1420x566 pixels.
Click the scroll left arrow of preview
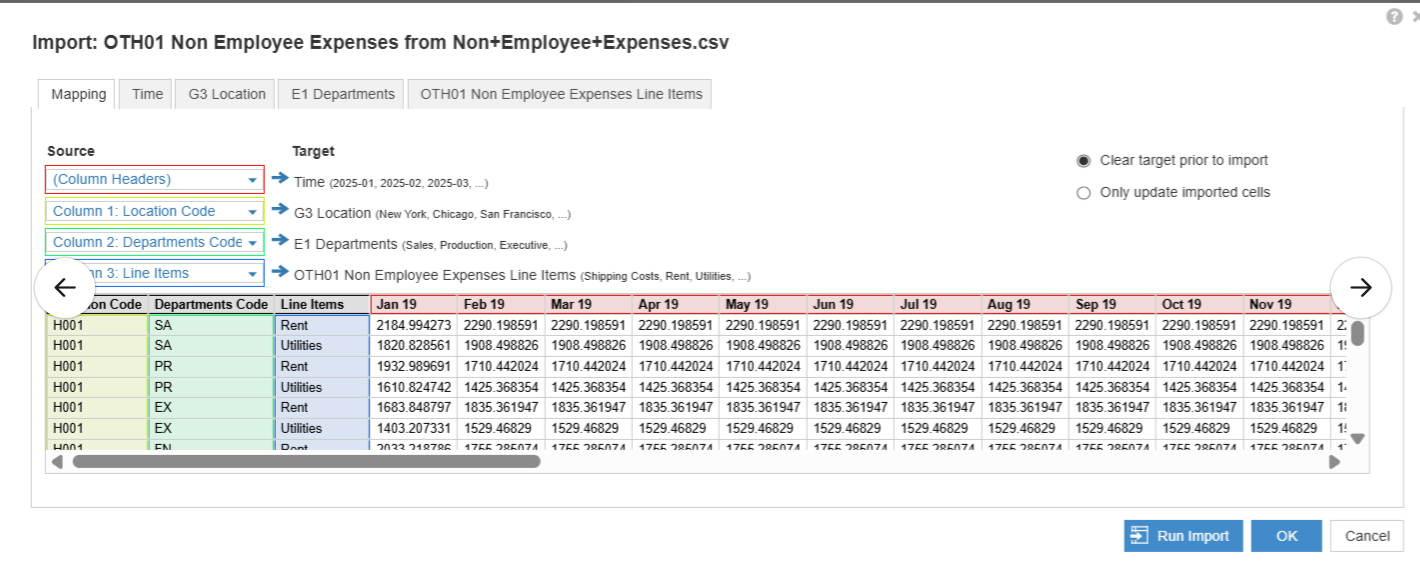57,462
